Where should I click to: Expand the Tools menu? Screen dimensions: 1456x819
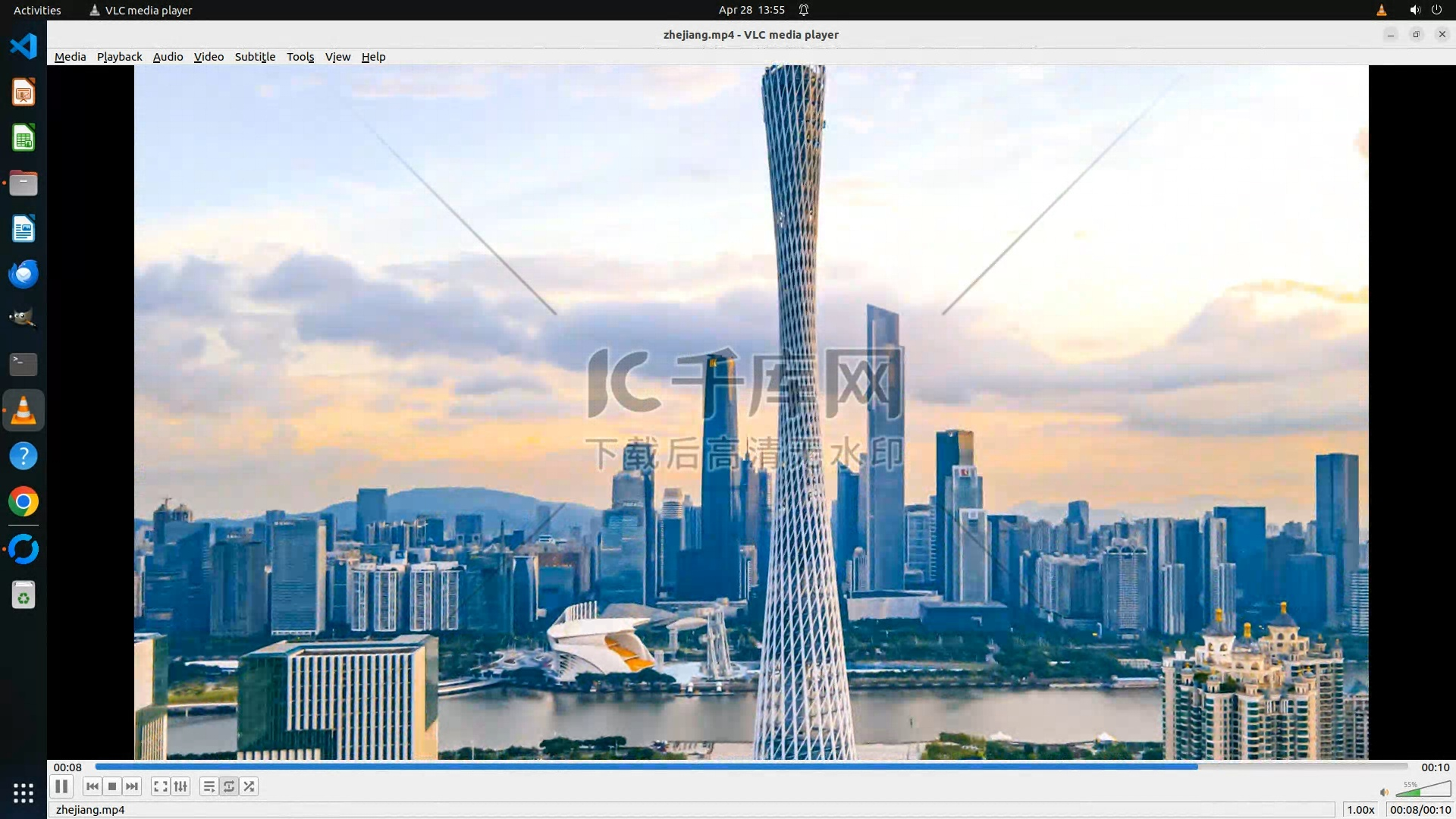(x=300, y=57)
